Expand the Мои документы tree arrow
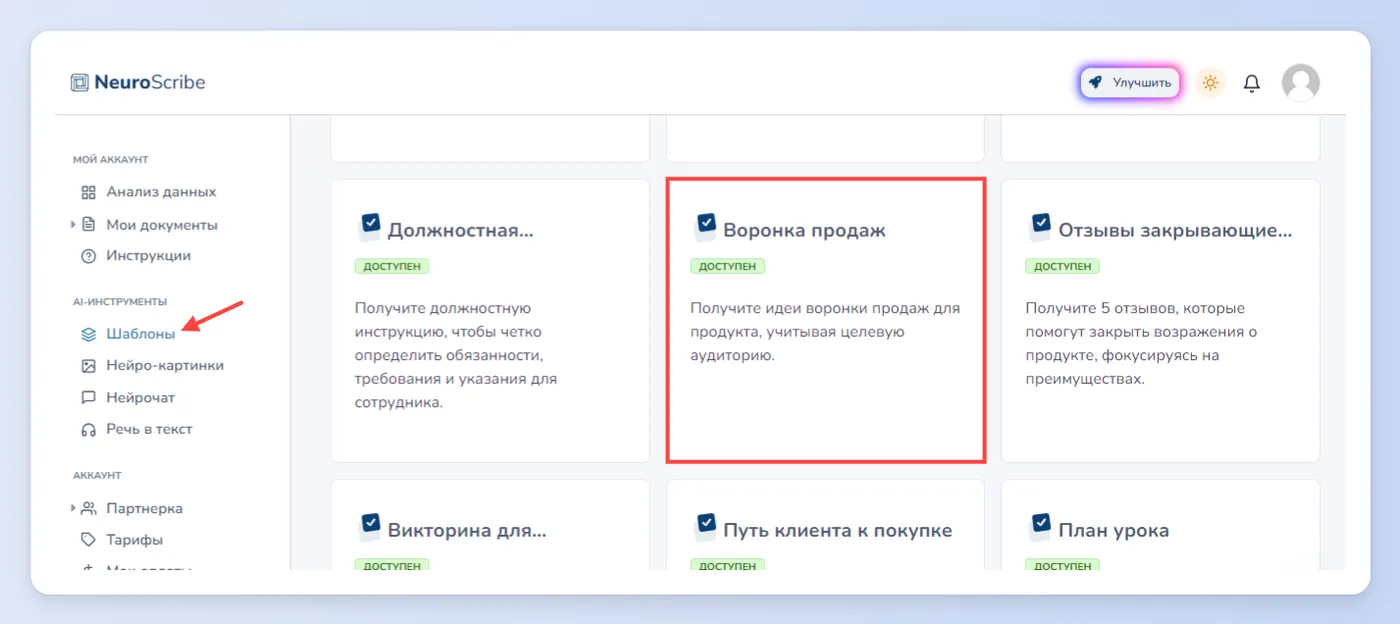Viewport: 1400px width, 624px height. click(x=73, y=225)
